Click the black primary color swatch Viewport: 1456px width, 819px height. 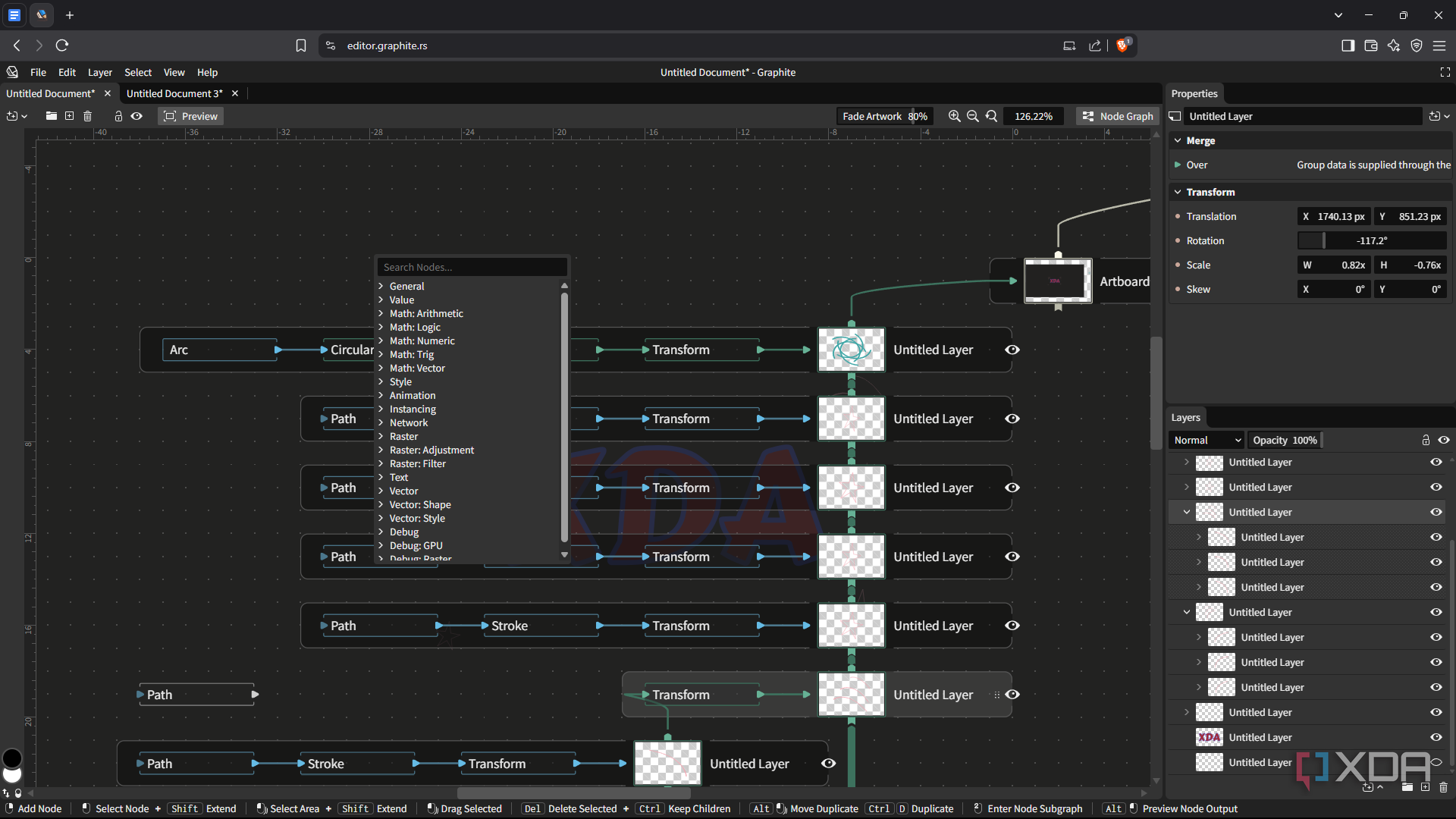click(12, 758)
